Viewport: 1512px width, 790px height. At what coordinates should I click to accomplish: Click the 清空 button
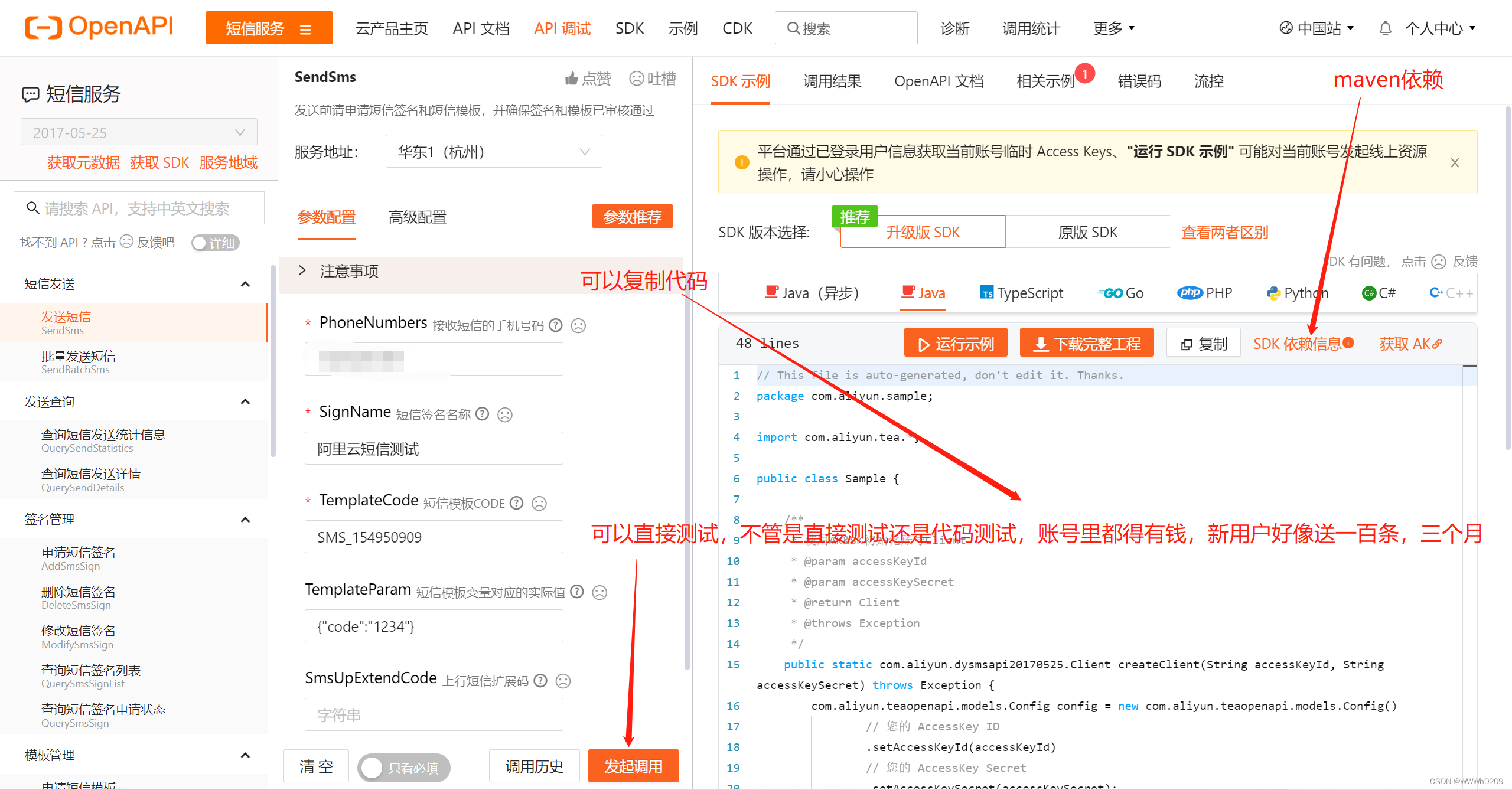(316, 766)
